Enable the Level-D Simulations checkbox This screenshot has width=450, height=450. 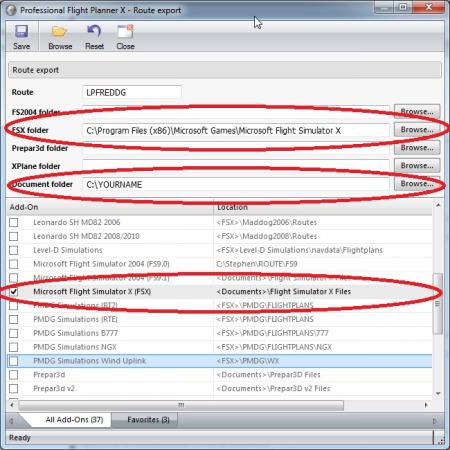click(x=14, y=250)
